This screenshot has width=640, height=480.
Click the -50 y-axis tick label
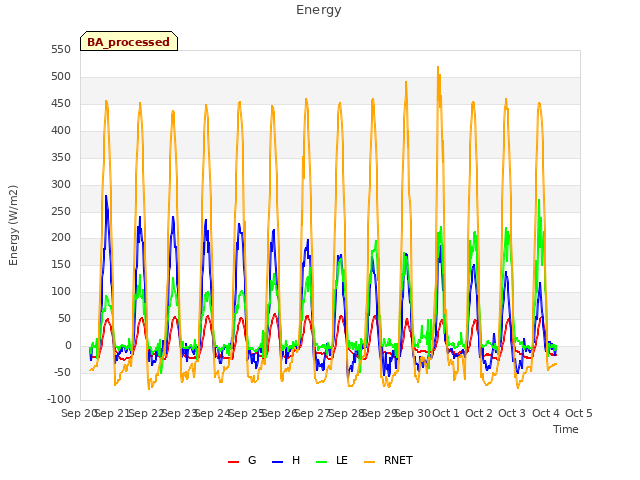click(x=62, y=373)
